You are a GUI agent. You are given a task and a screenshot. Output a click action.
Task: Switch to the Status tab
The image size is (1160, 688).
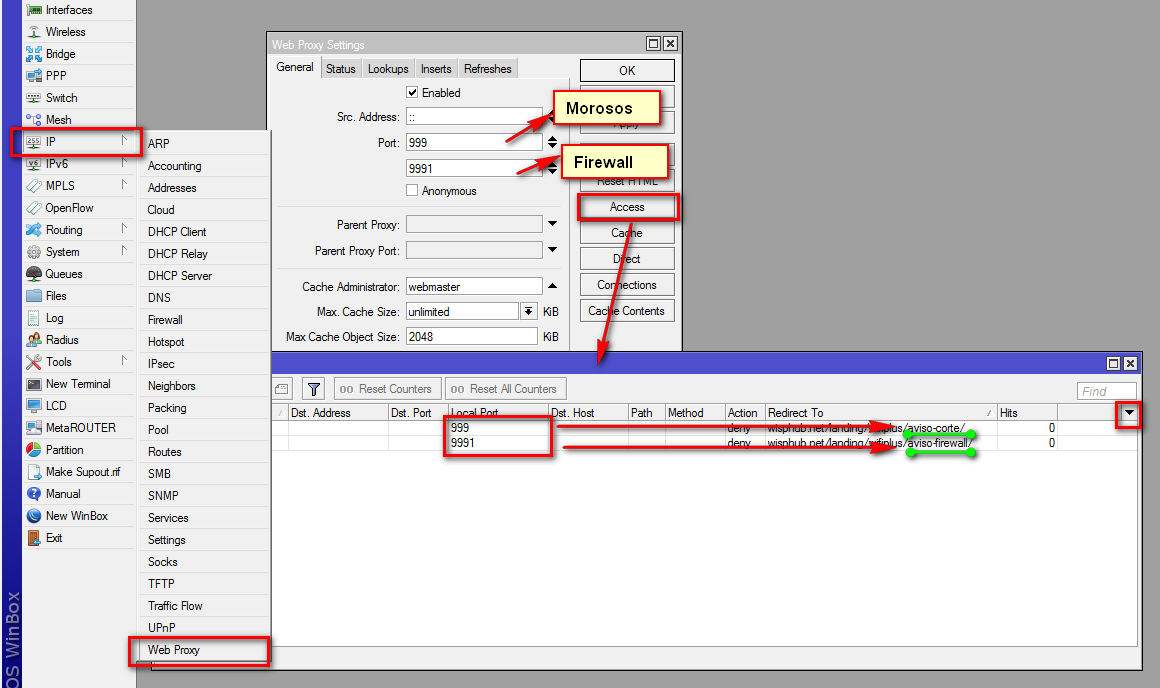click(340, 68)
